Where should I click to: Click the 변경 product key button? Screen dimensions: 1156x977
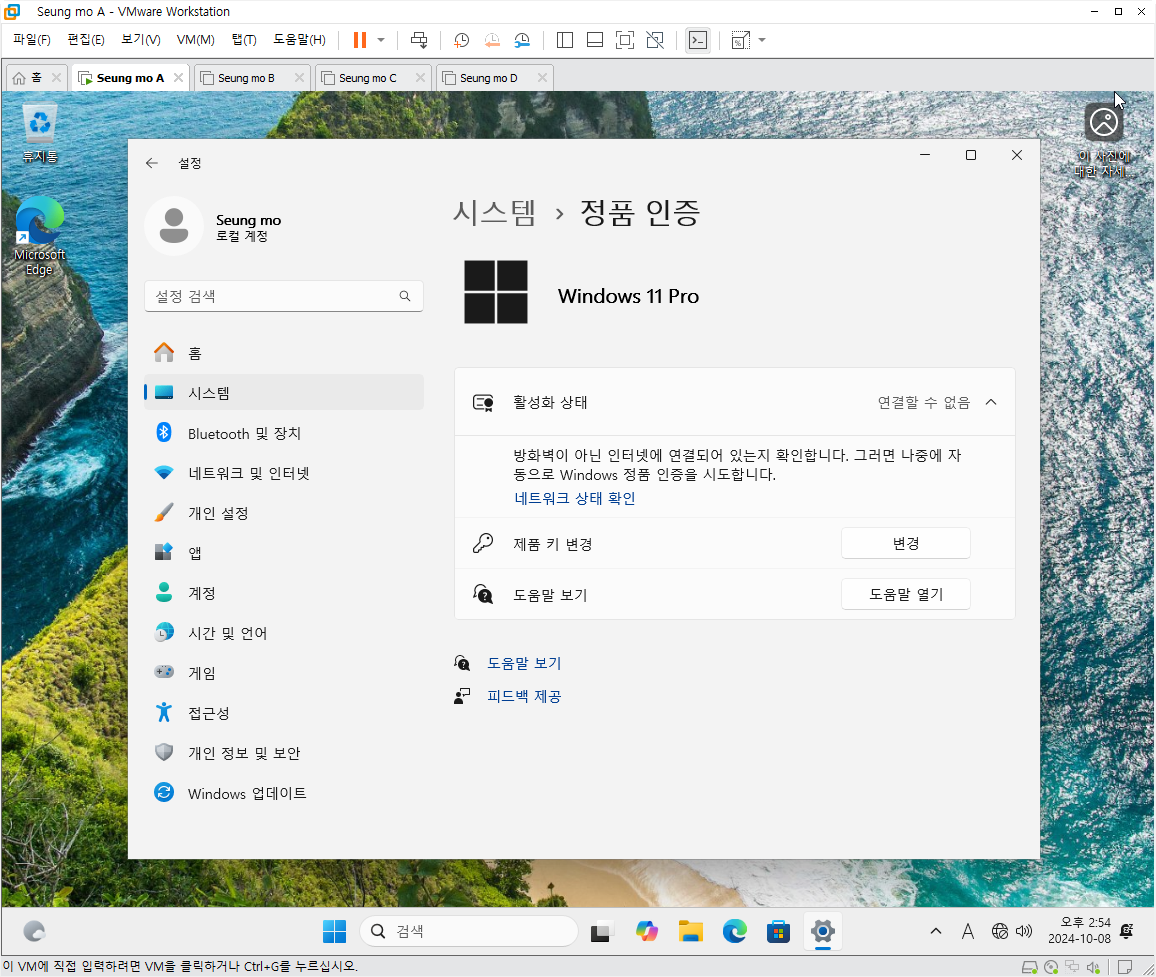905,543
